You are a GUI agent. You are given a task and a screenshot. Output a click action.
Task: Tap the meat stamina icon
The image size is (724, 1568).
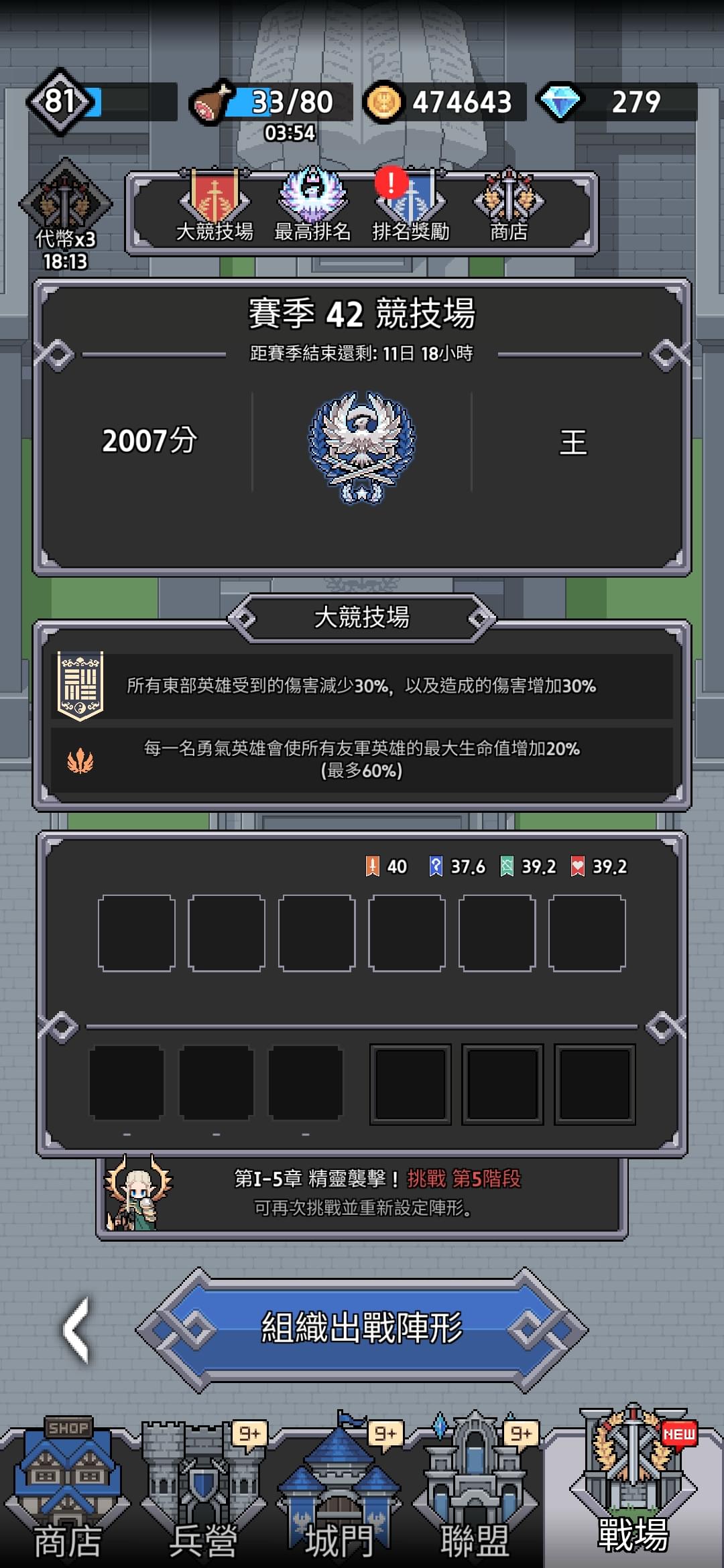tap(210, 103)
